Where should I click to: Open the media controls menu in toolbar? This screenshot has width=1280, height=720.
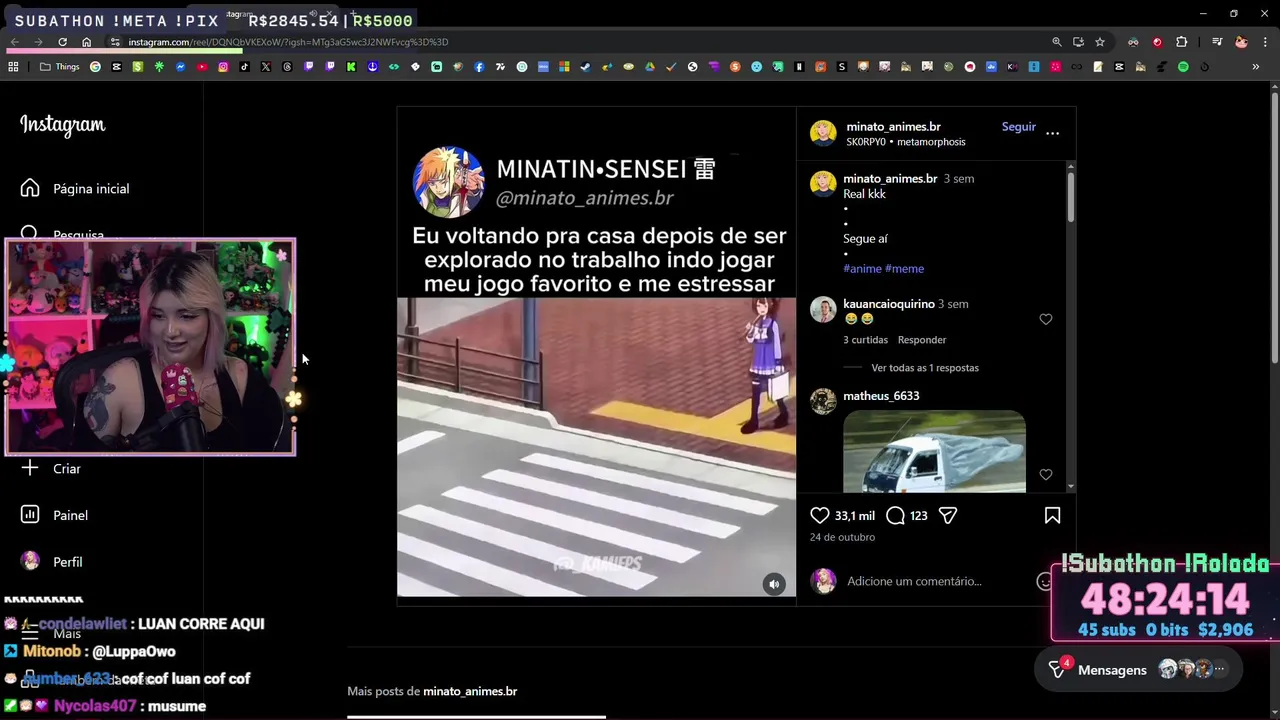[1217, 42]
